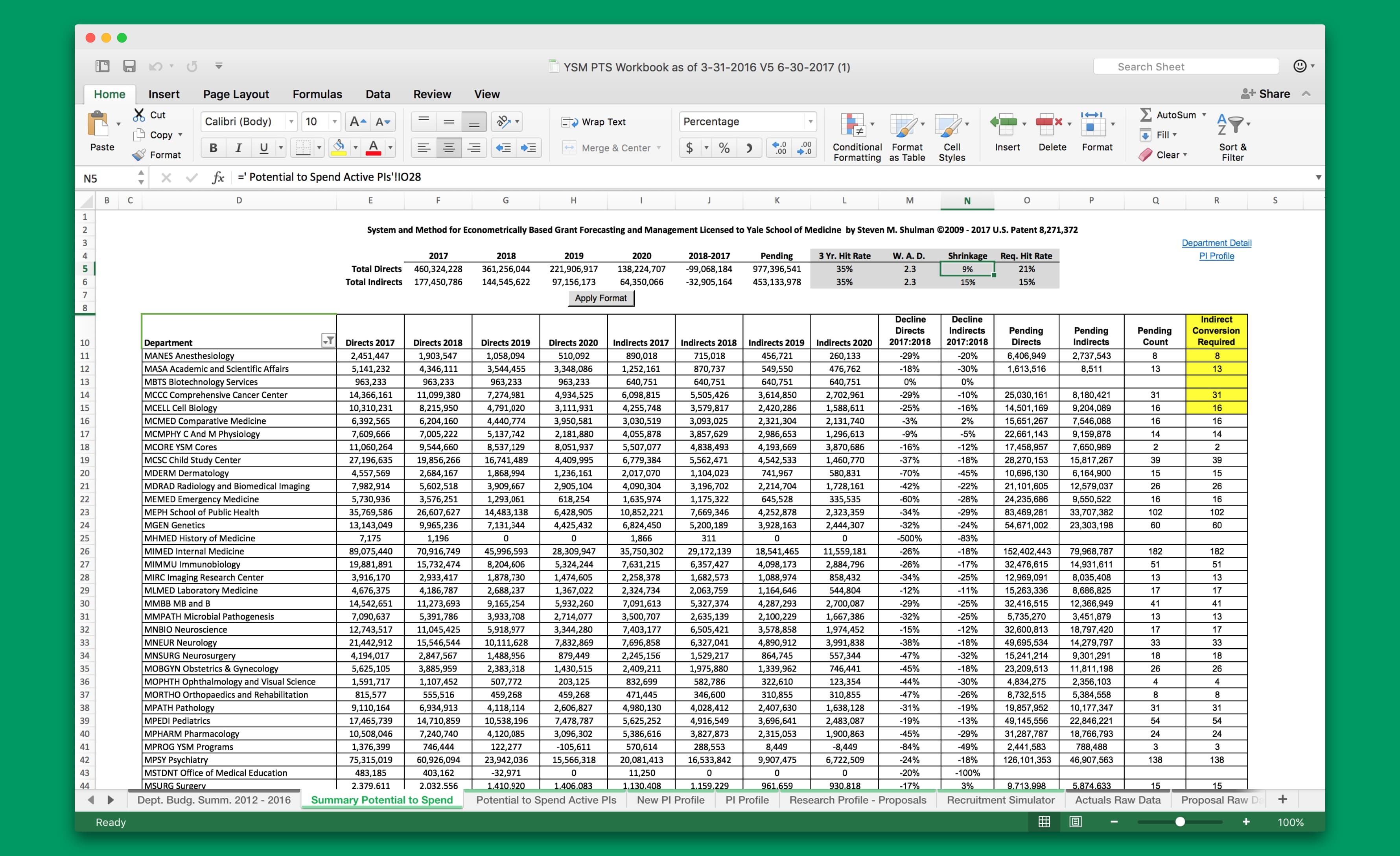Toggle Underline formatting
The width and height of the screenshot is (1400, 856).
coord(263,148)
